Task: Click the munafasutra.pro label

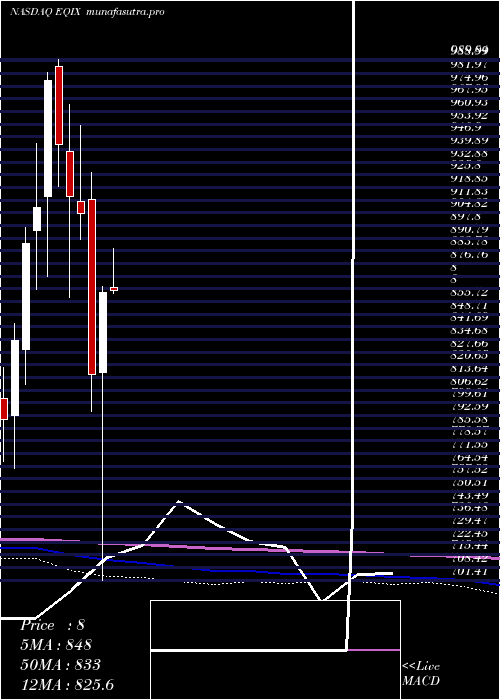Action: coord(125,12)
